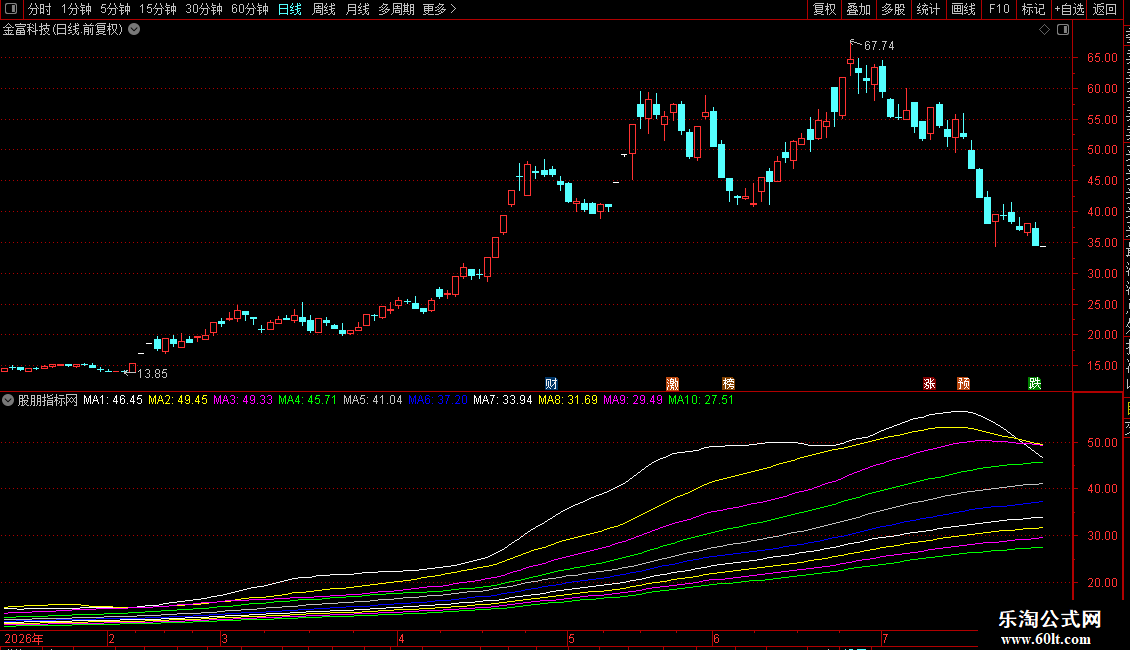Click 35.00 on price axis

pos(1102,243)
